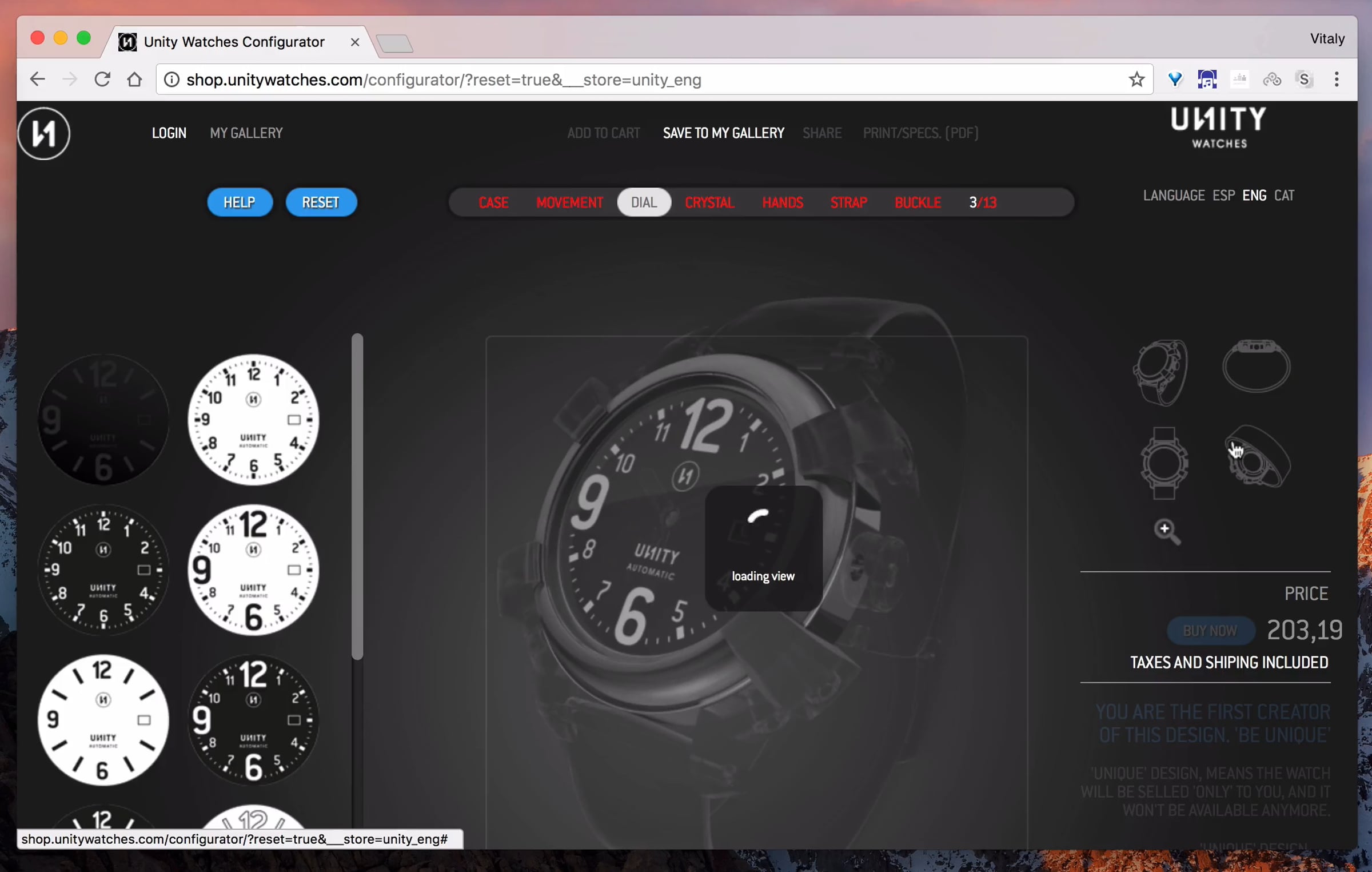
Task: Switch to the CASE step
Action: tap(493, 202)
